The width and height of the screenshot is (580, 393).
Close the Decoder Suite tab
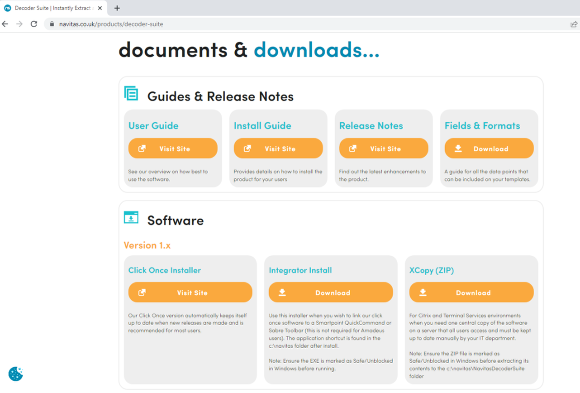100,8
